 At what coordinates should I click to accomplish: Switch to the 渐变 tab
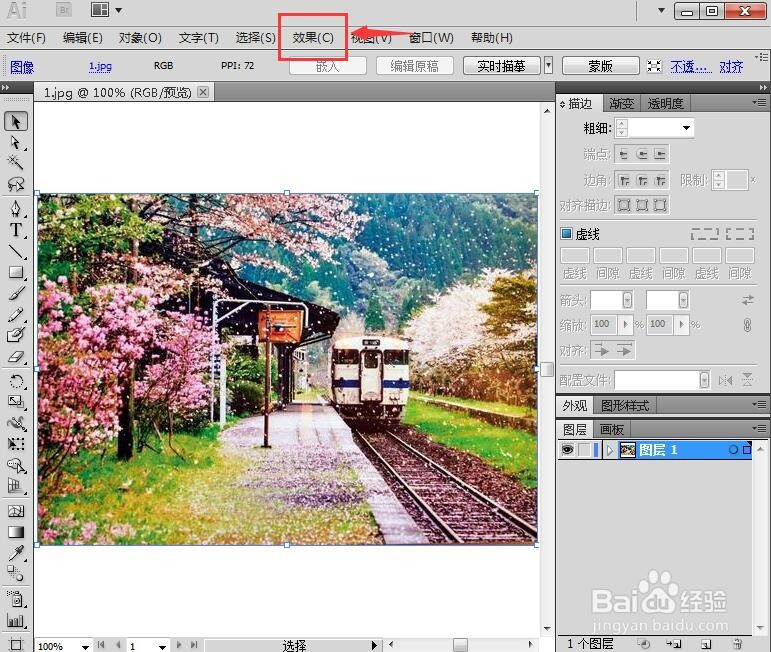pyautogui.click(x=621, y=103)
